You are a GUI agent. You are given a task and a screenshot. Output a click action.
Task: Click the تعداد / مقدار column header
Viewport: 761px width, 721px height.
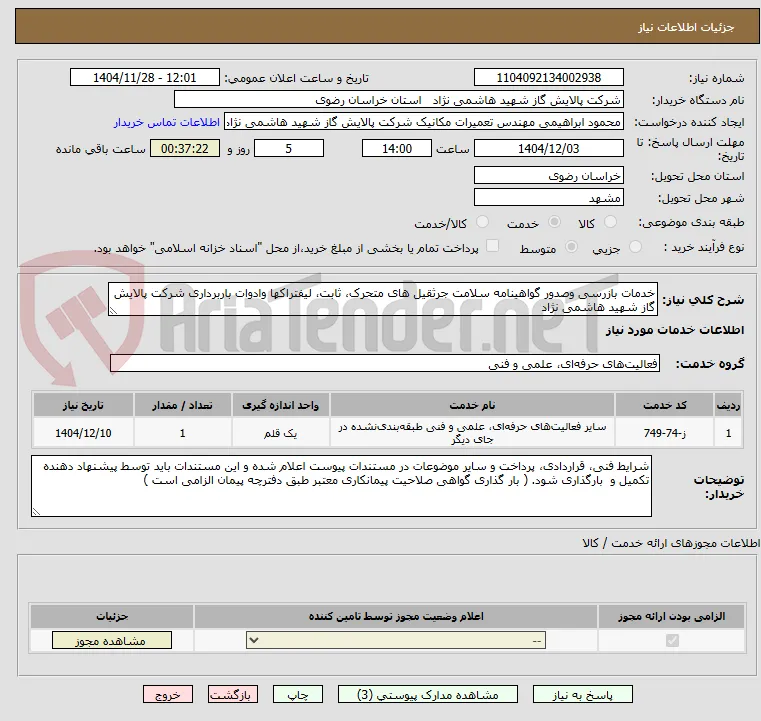click(182, 405)
